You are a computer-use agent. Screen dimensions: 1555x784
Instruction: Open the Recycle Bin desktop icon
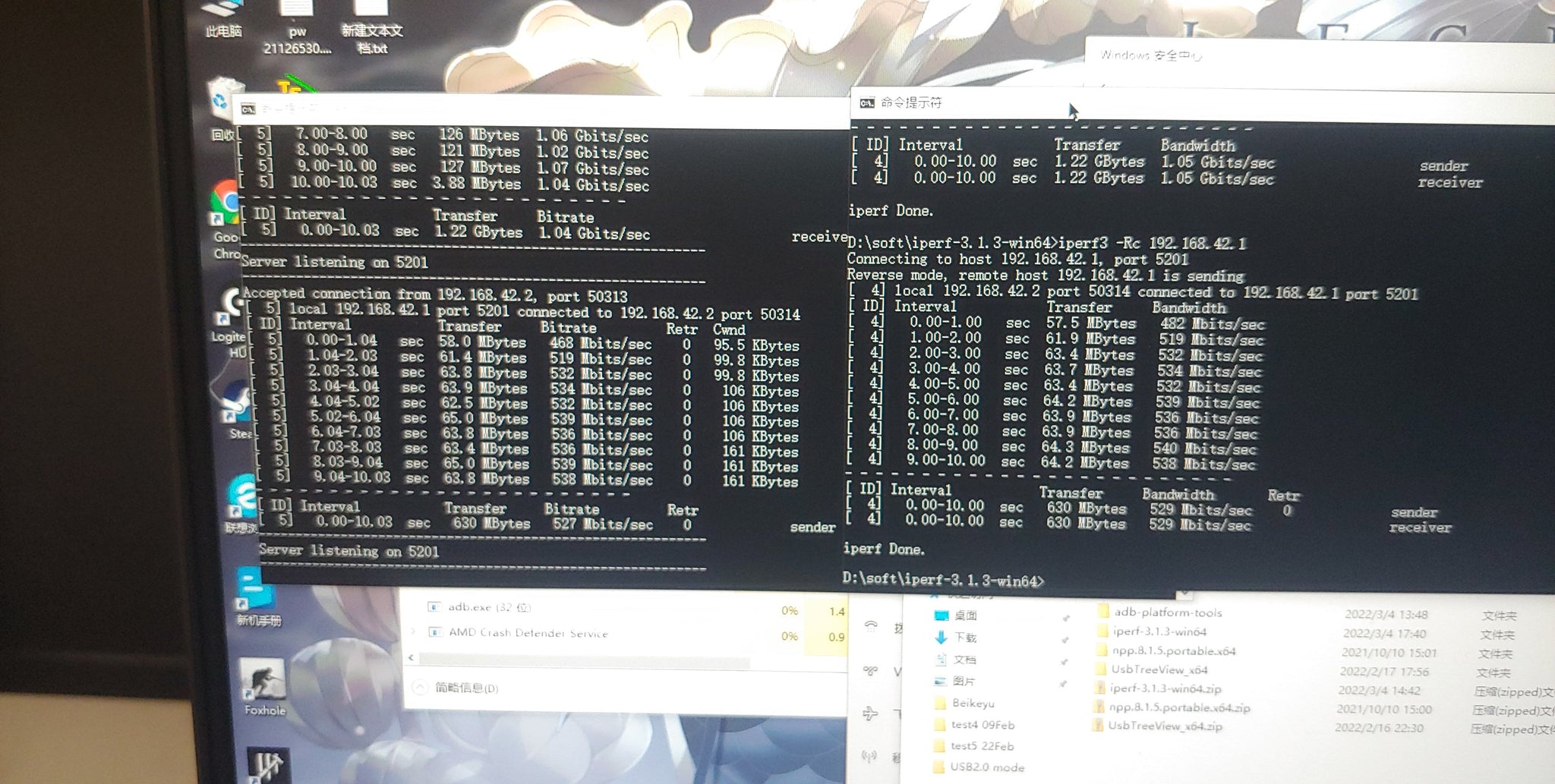click(x=223, y=109)
